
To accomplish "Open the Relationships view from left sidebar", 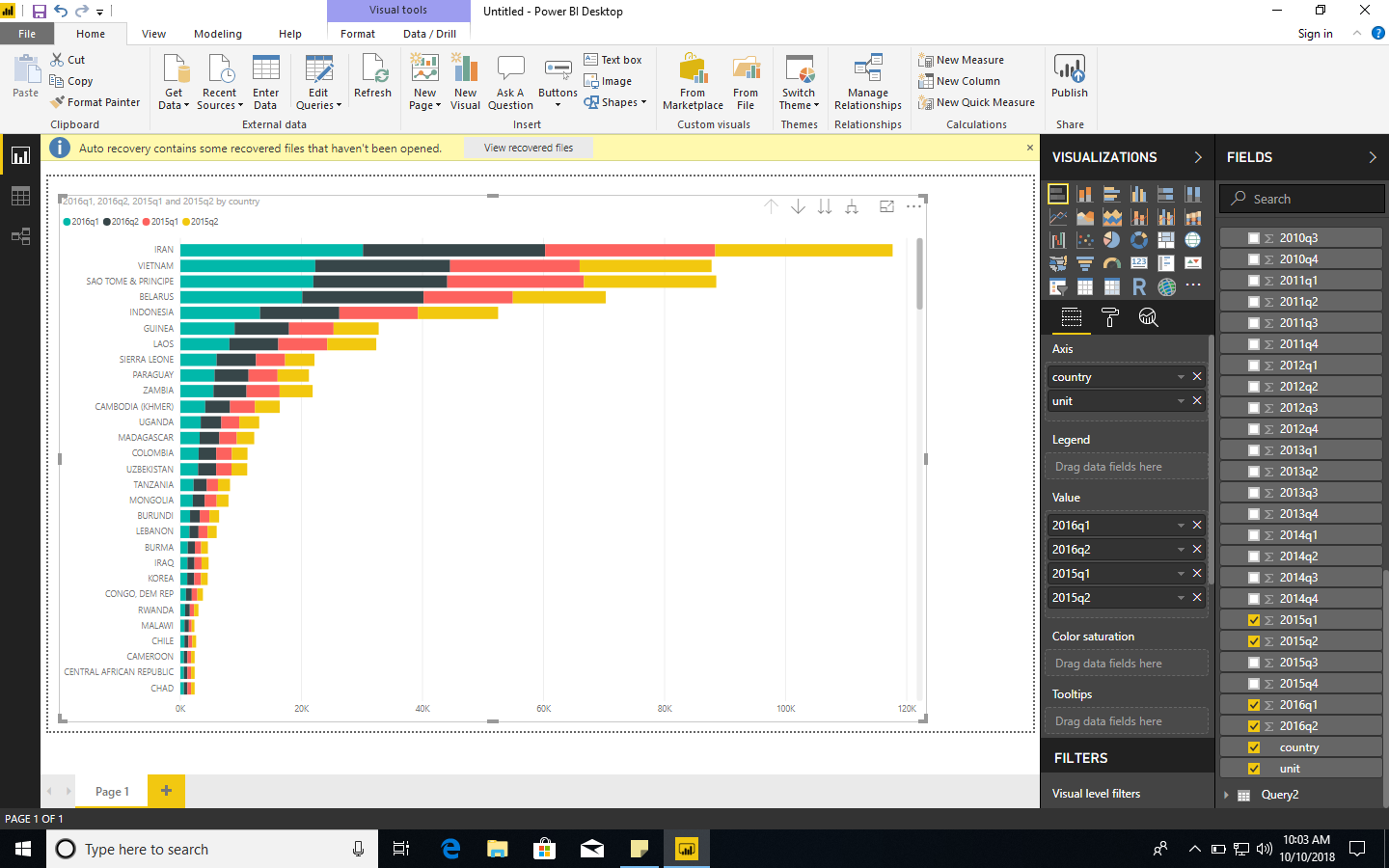I will click(20, 236).
